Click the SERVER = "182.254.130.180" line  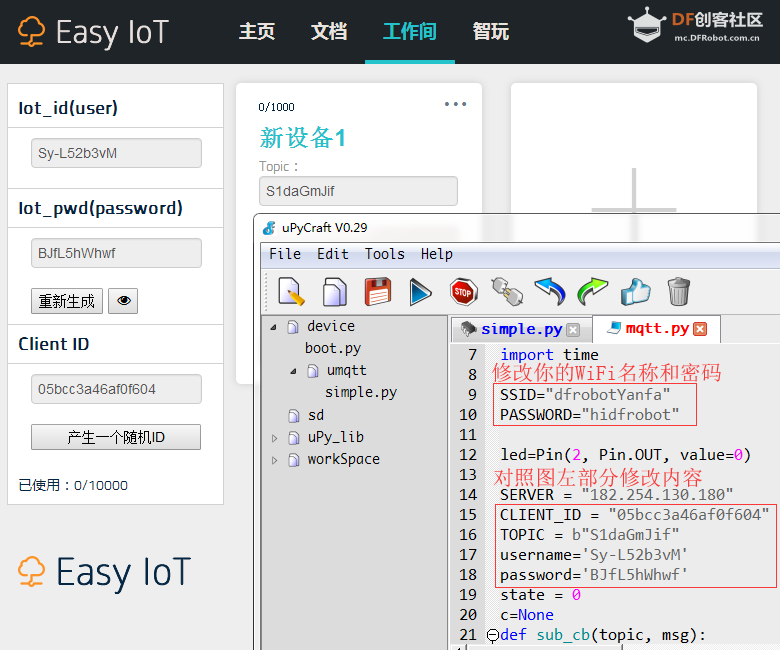(x=616, y=495)
